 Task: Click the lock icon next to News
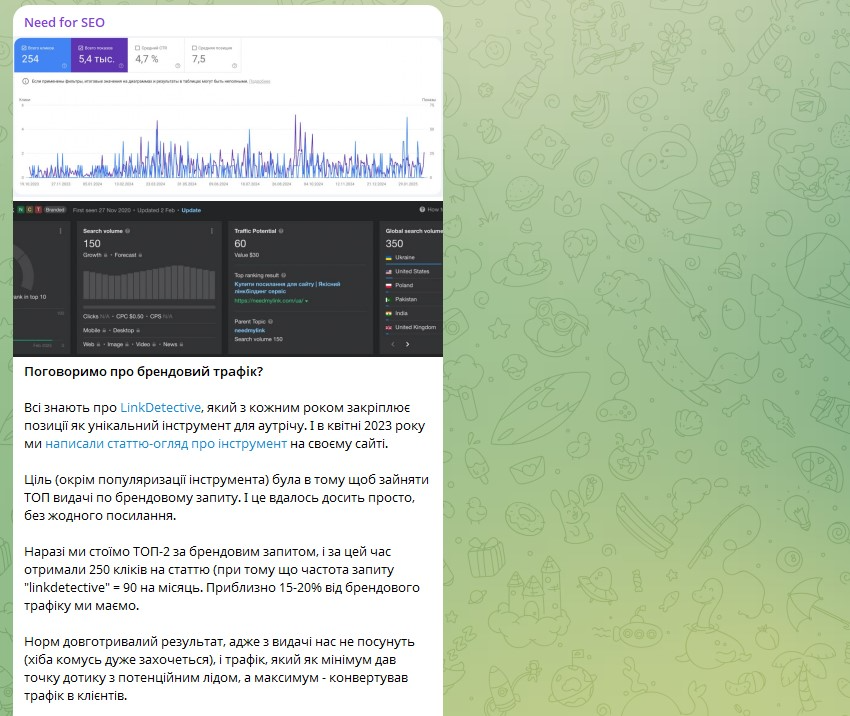coord(181,344)
